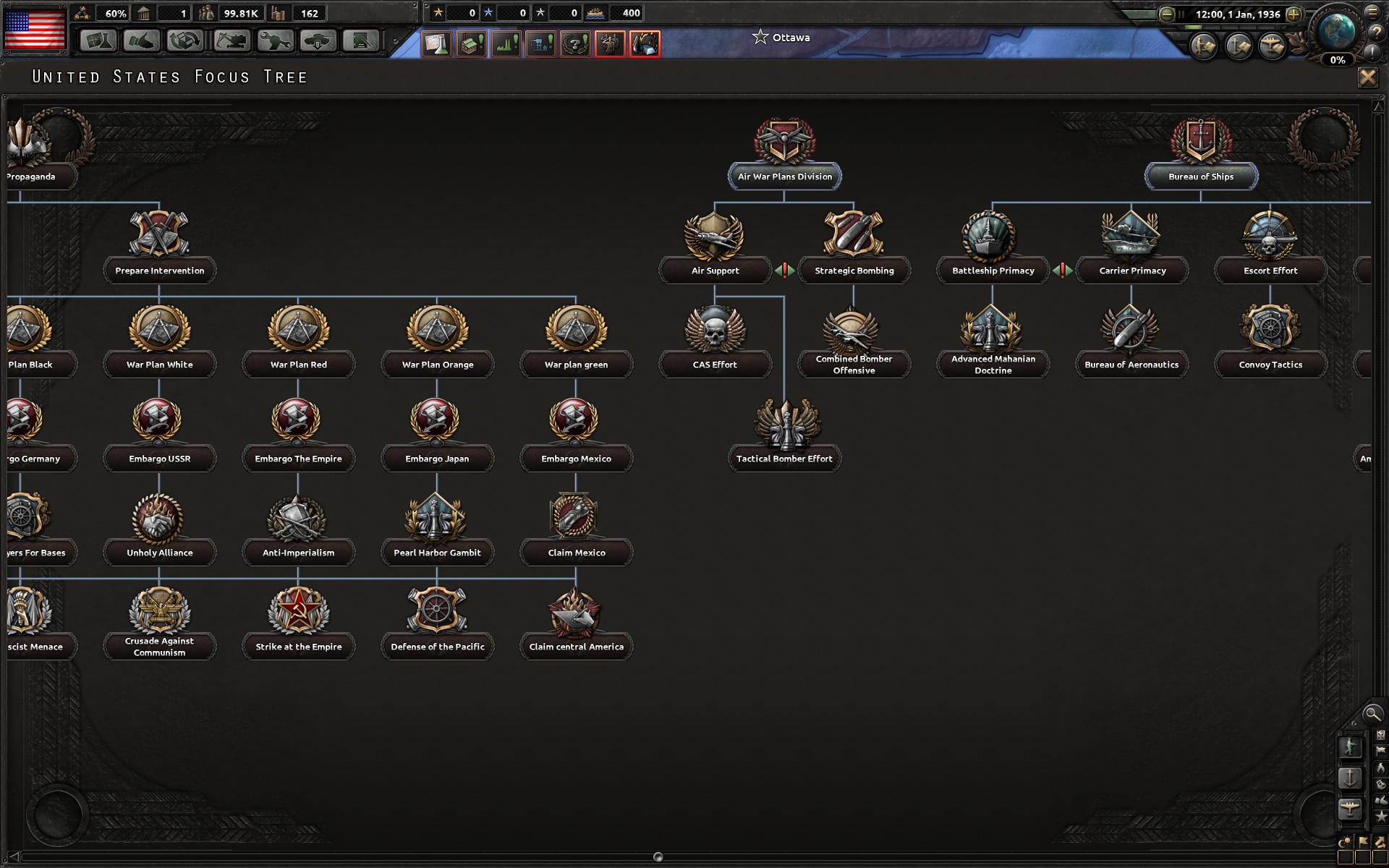Viewport: 1389px width, 868px height.
Task: Click the Escort Effort focus icon
Action: coord(1270,234)
